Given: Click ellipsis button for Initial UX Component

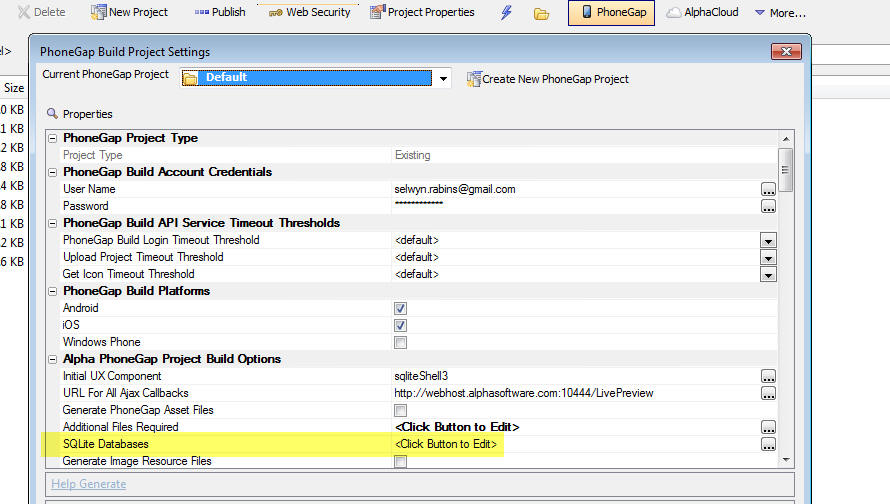Looking at the screenshot, I should point(768,376).
